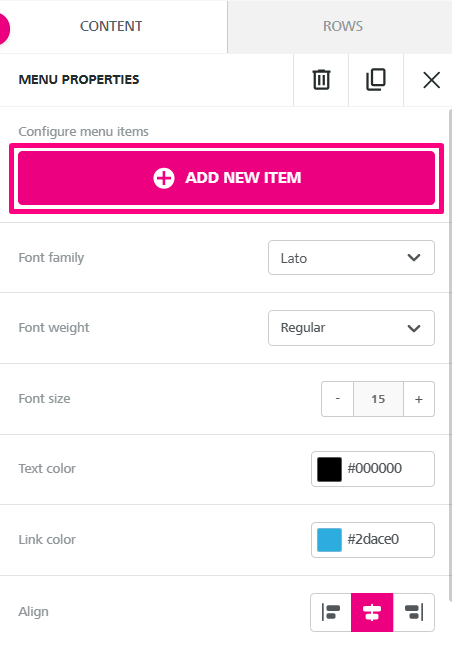Image resolution: width=452 pixels, height=648 pixels.
Task: Click the #2dace0 link color hex field
Action: [x=373, y=539]
